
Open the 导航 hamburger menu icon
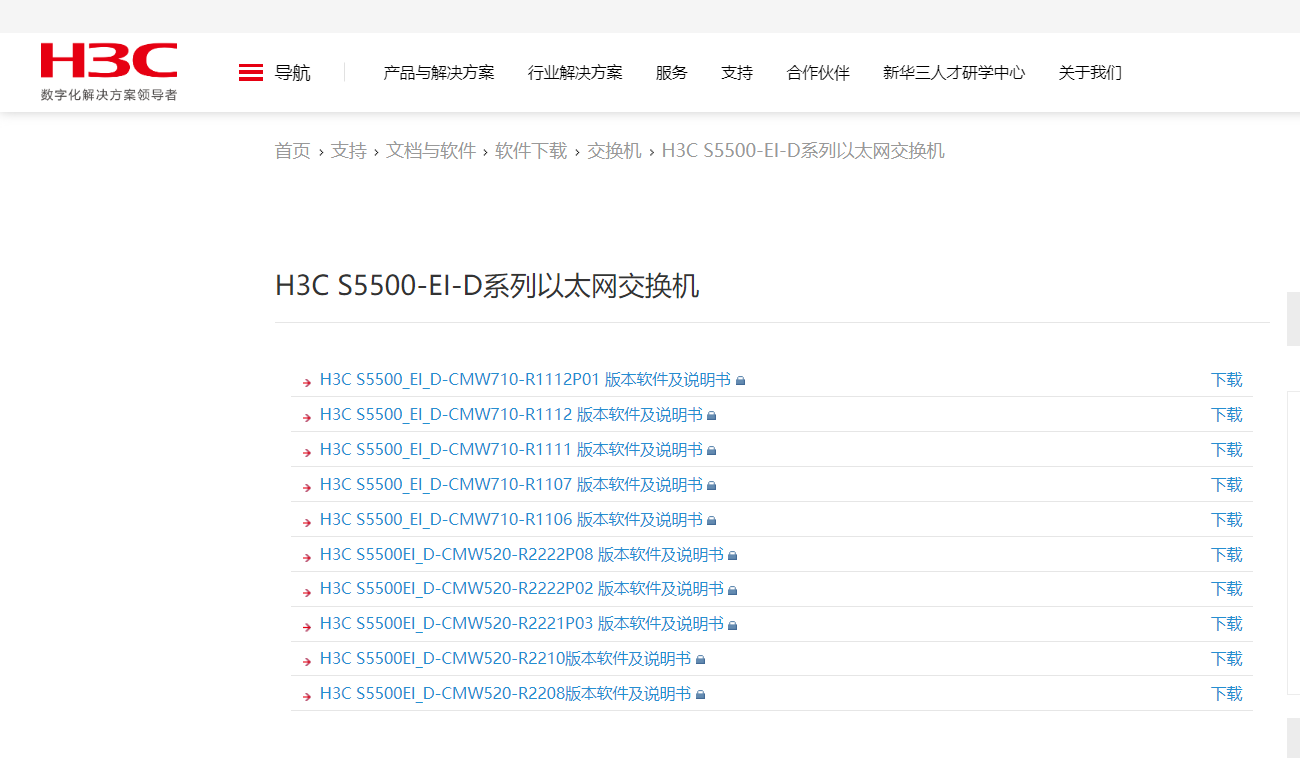click(x=251, y=73)
